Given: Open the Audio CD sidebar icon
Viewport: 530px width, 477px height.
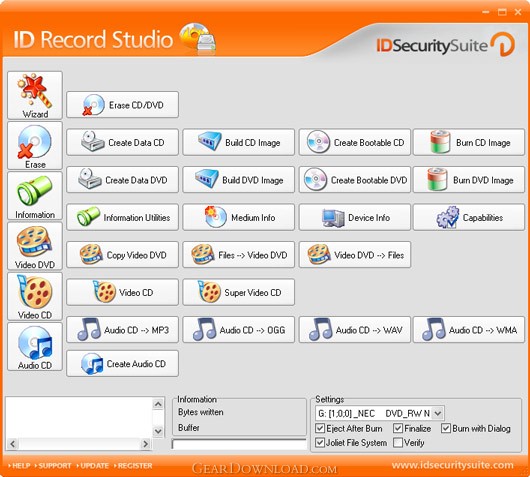Looking at the screenshot, I should (x=35, y=347).
